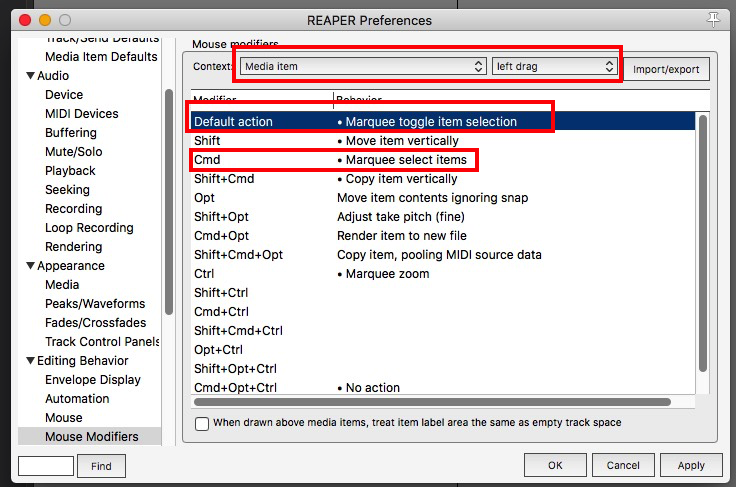Select Fades/Crossfades in sidebar

point(95,323)
